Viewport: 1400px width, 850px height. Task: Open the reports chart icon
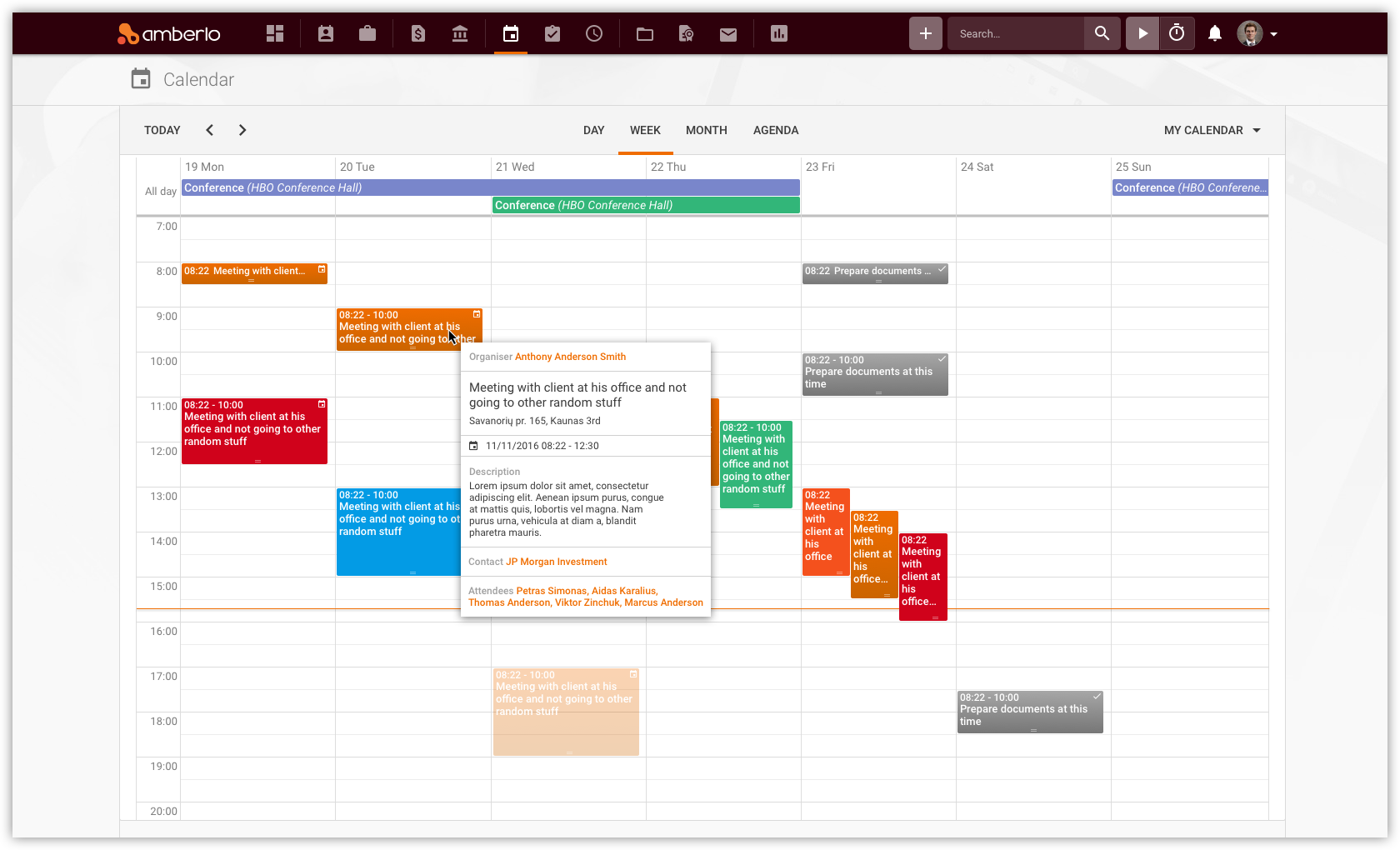(x=779, y=33)
